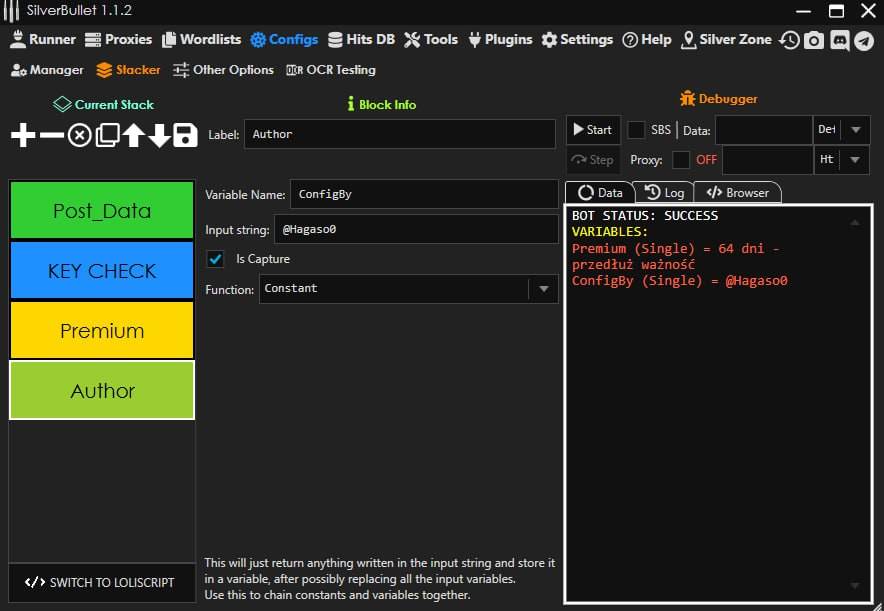The image size is (884, 611).
Task: Click the clone block icon
Action: point(107,135)
